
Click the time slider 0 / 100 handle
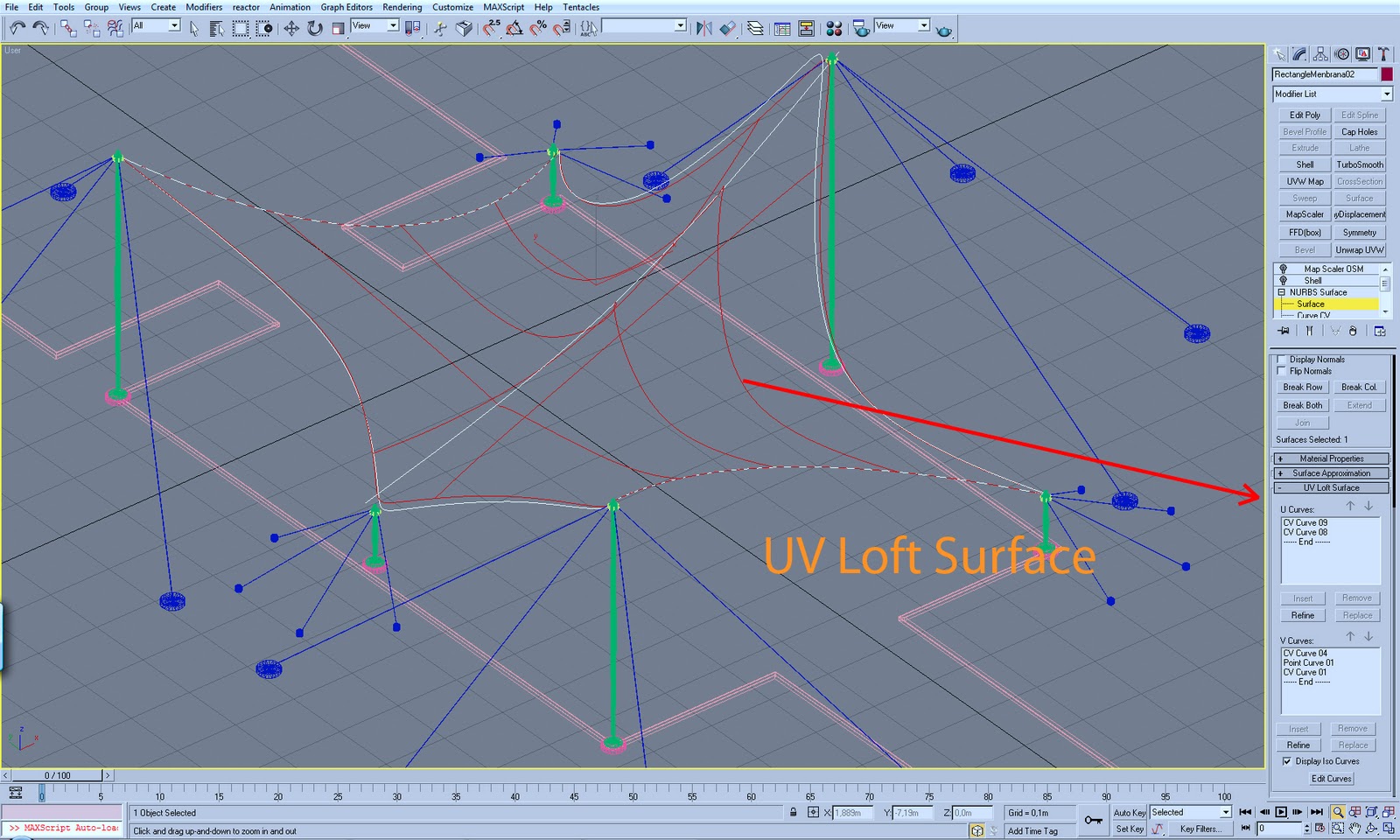click(58, 775)
